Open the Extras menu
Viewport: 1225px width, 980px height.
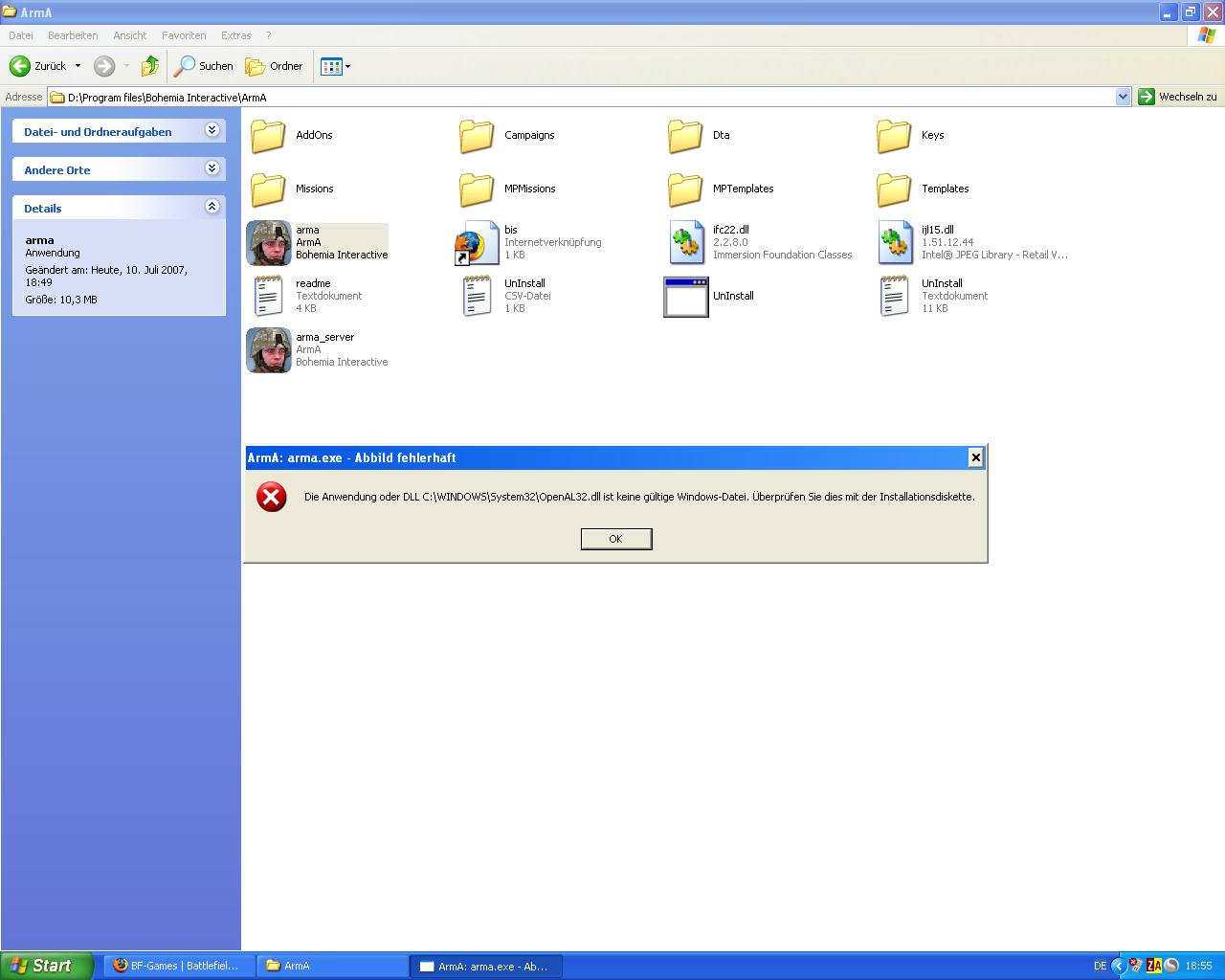235,35
